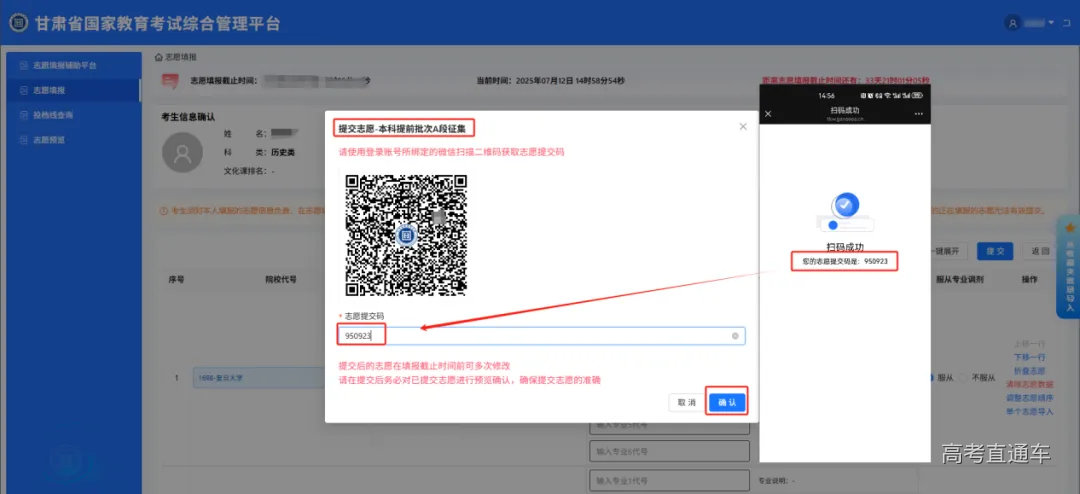Click the 下移一行 link

point(1029,357)
